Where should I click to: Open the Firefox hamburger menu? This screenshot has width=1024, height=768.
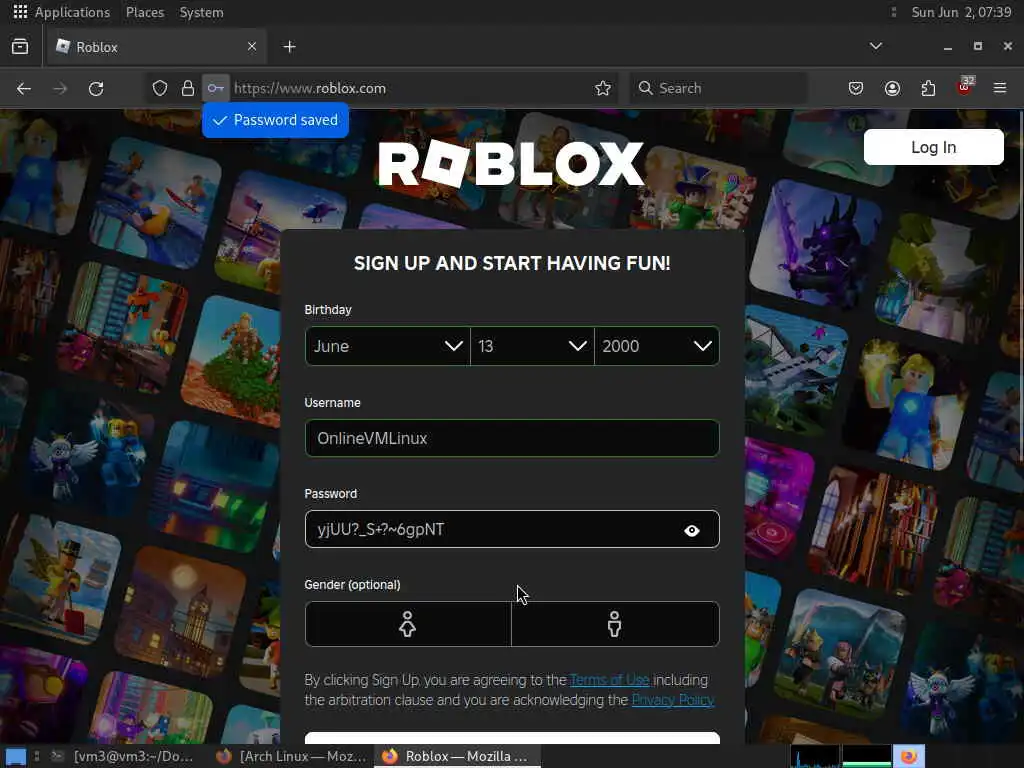1000,88
